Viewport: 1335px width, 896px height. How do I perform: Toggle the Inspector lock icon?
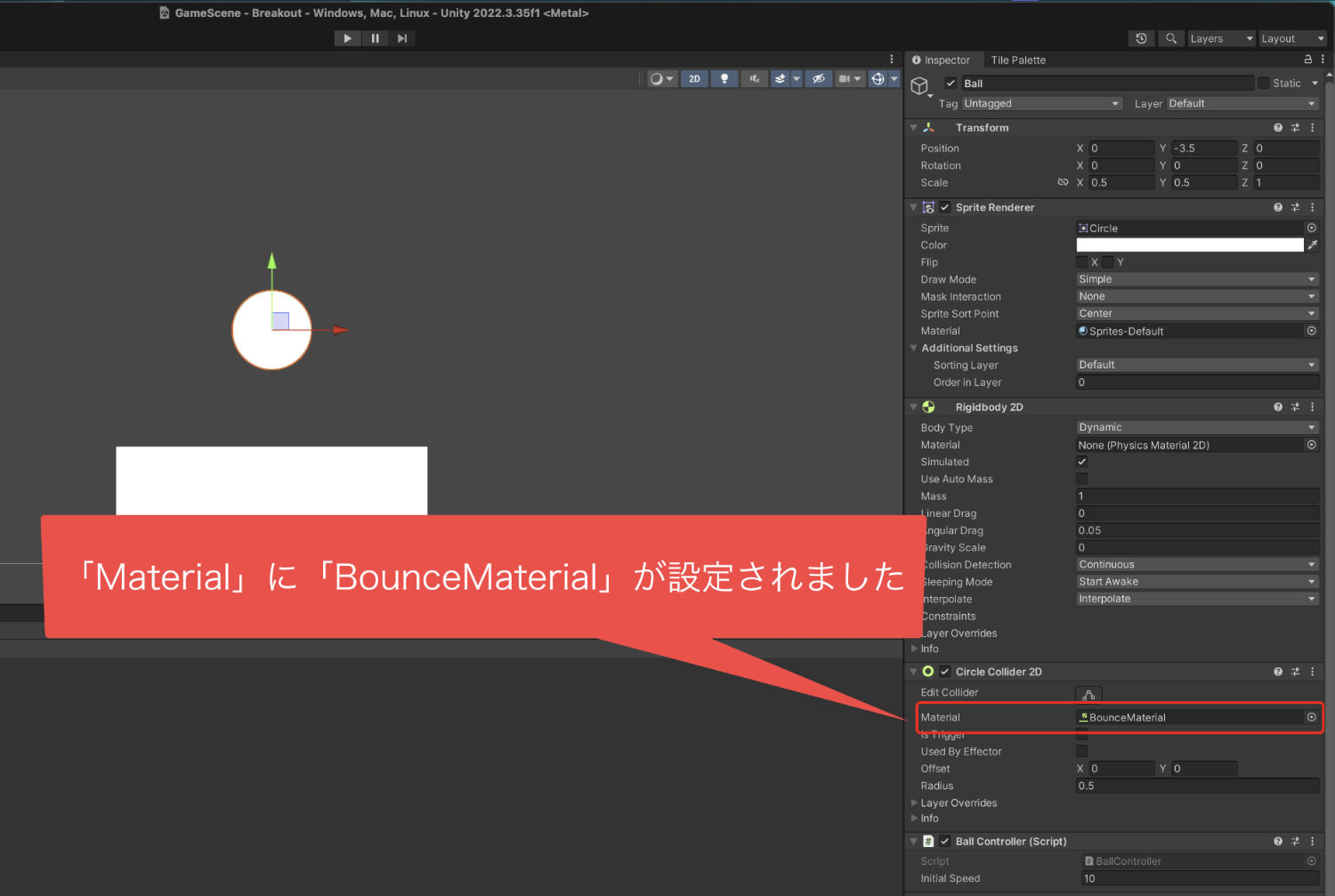[1308, 60]
